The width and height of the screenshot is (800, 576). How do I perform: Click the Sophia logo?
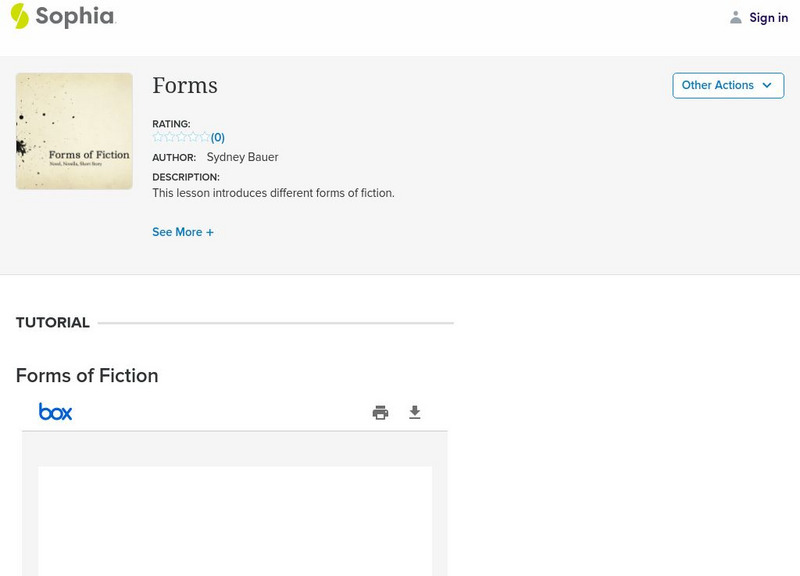62,16
